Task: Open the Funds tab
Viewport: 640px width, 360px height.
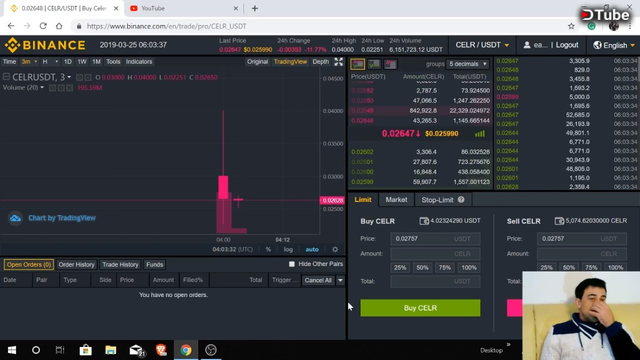Action: click(155, 264)
